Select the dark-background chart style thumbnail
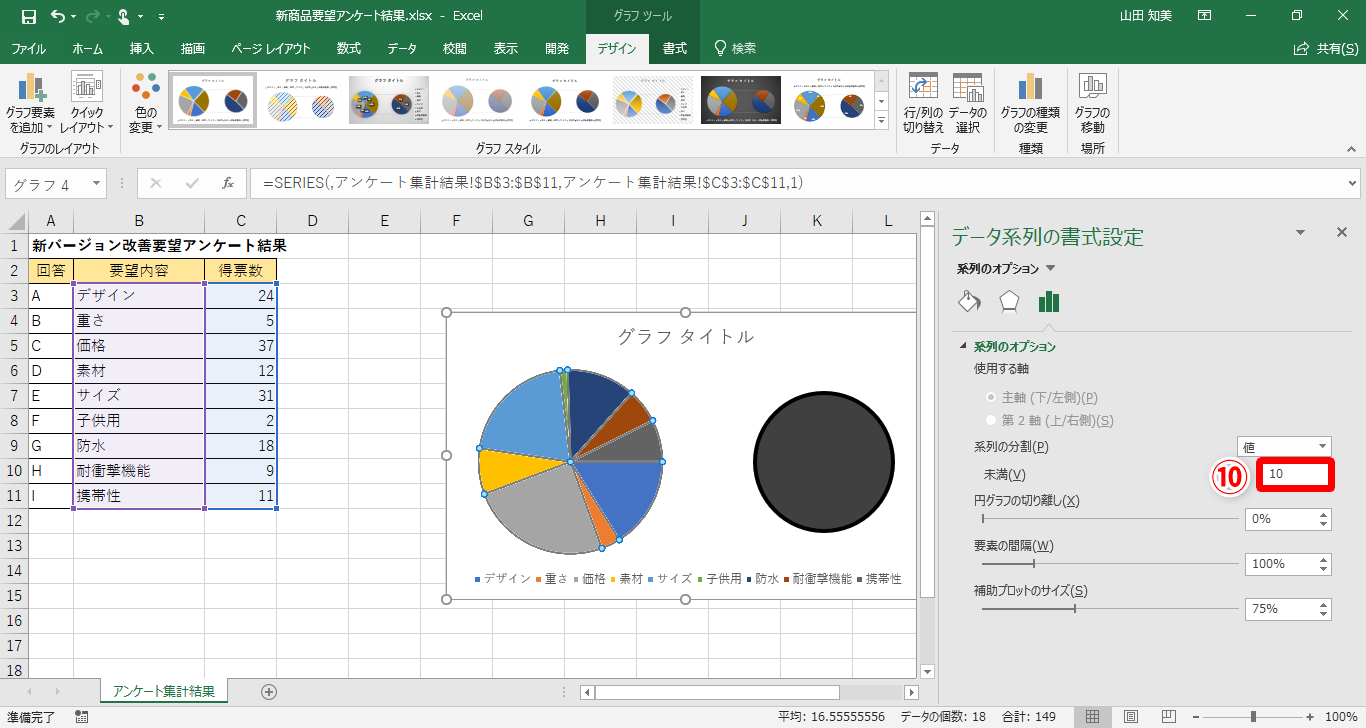The image size is (1366, 728). 741,99
